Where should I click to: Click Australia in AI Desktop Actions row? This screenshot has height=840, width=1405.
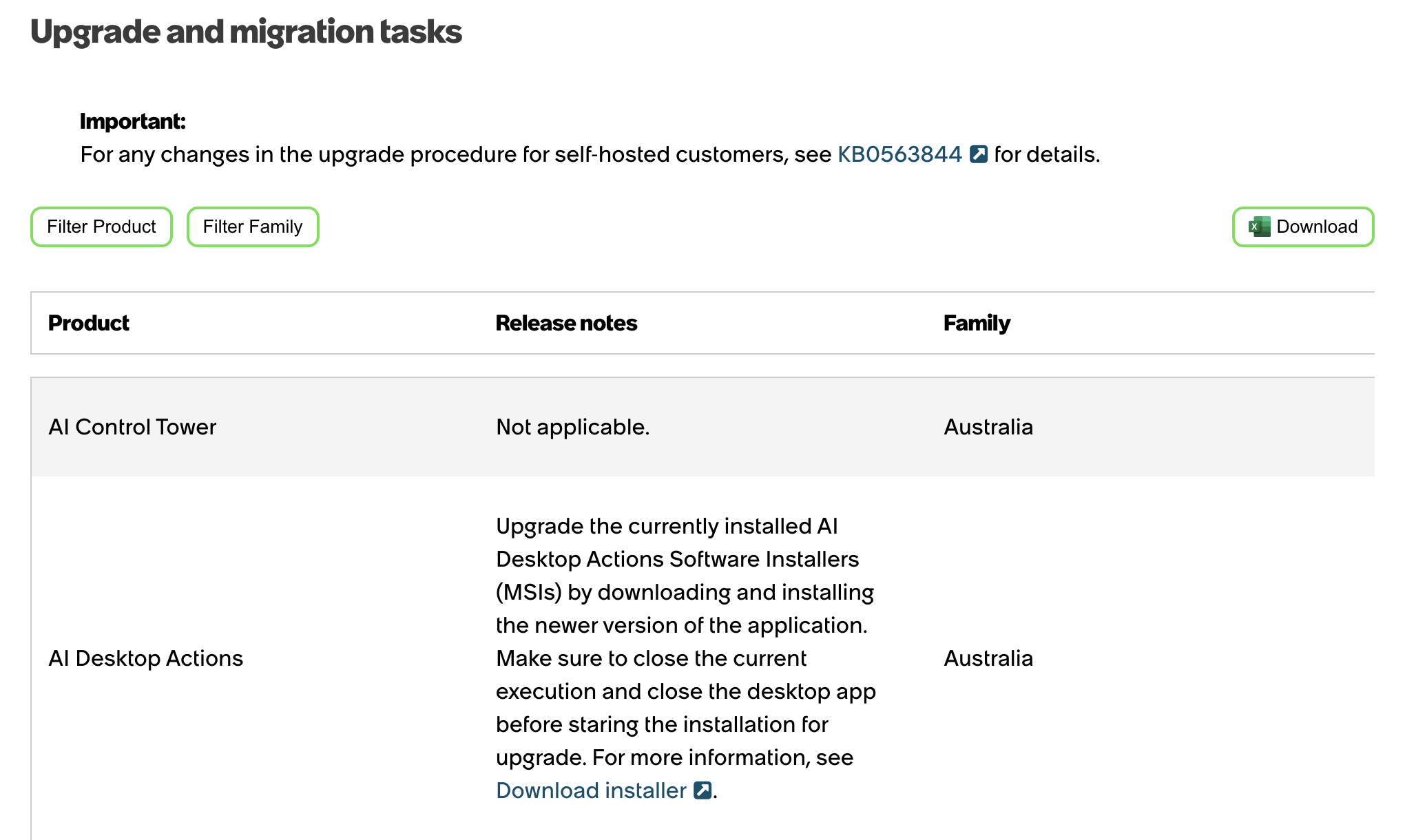point(988,658)
